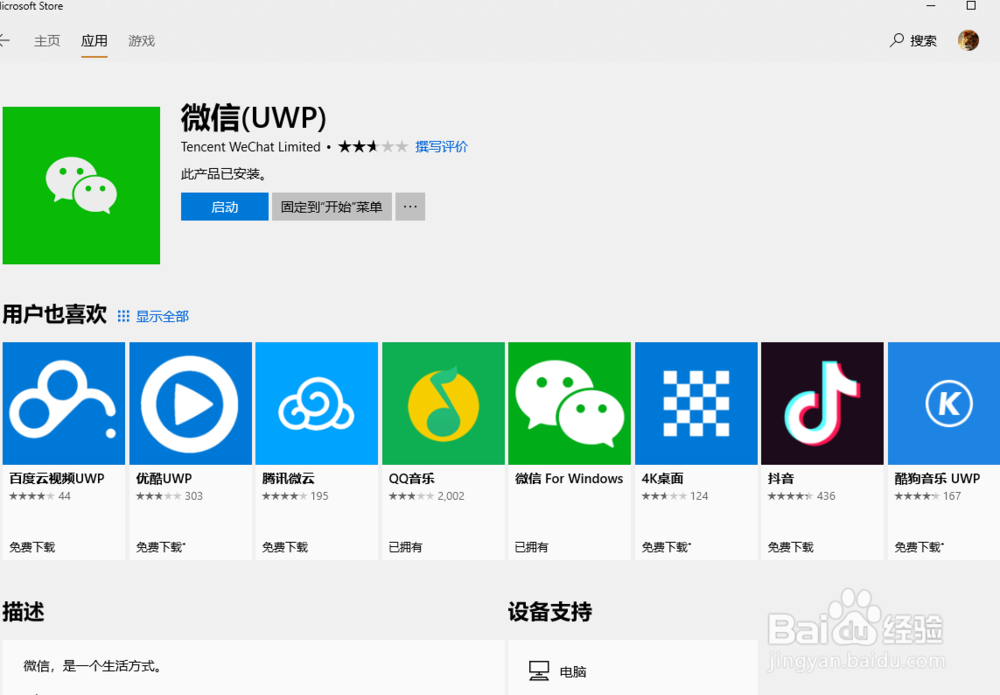Click 已拥有 under QQ音乐
The height and width of the screenshot is (695, 1000).
(406, 547)
